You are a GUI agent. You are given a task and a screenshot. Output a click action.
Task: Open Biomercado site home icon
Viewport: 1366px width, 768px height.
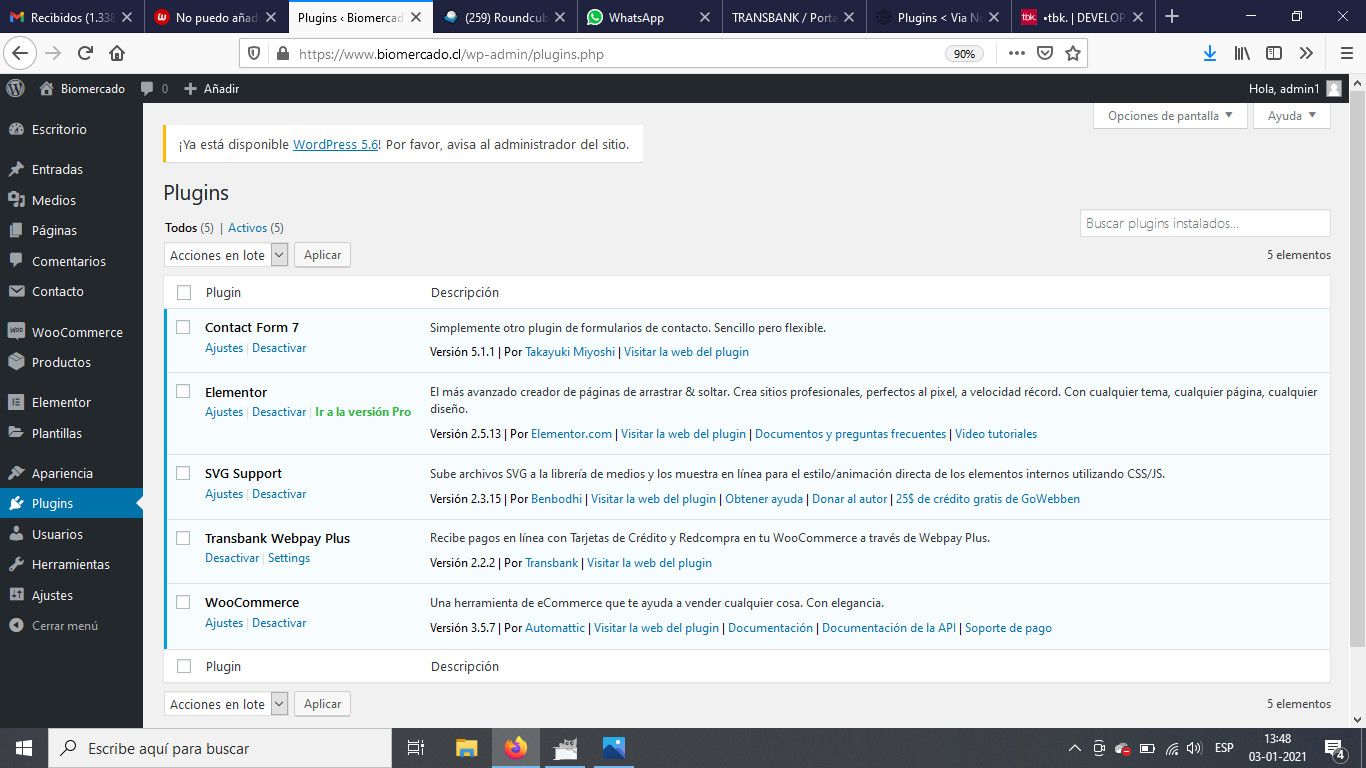coord(46,88)
